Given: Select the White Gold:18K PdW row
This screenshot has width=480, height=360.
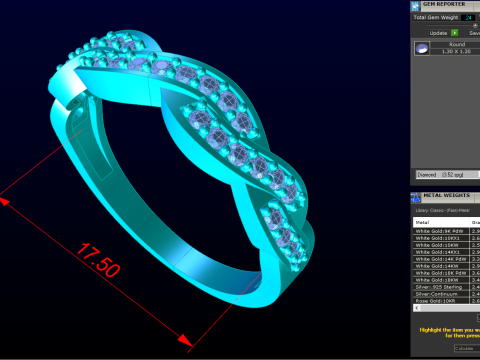Looking at the screenshot, I should point(447,273).
